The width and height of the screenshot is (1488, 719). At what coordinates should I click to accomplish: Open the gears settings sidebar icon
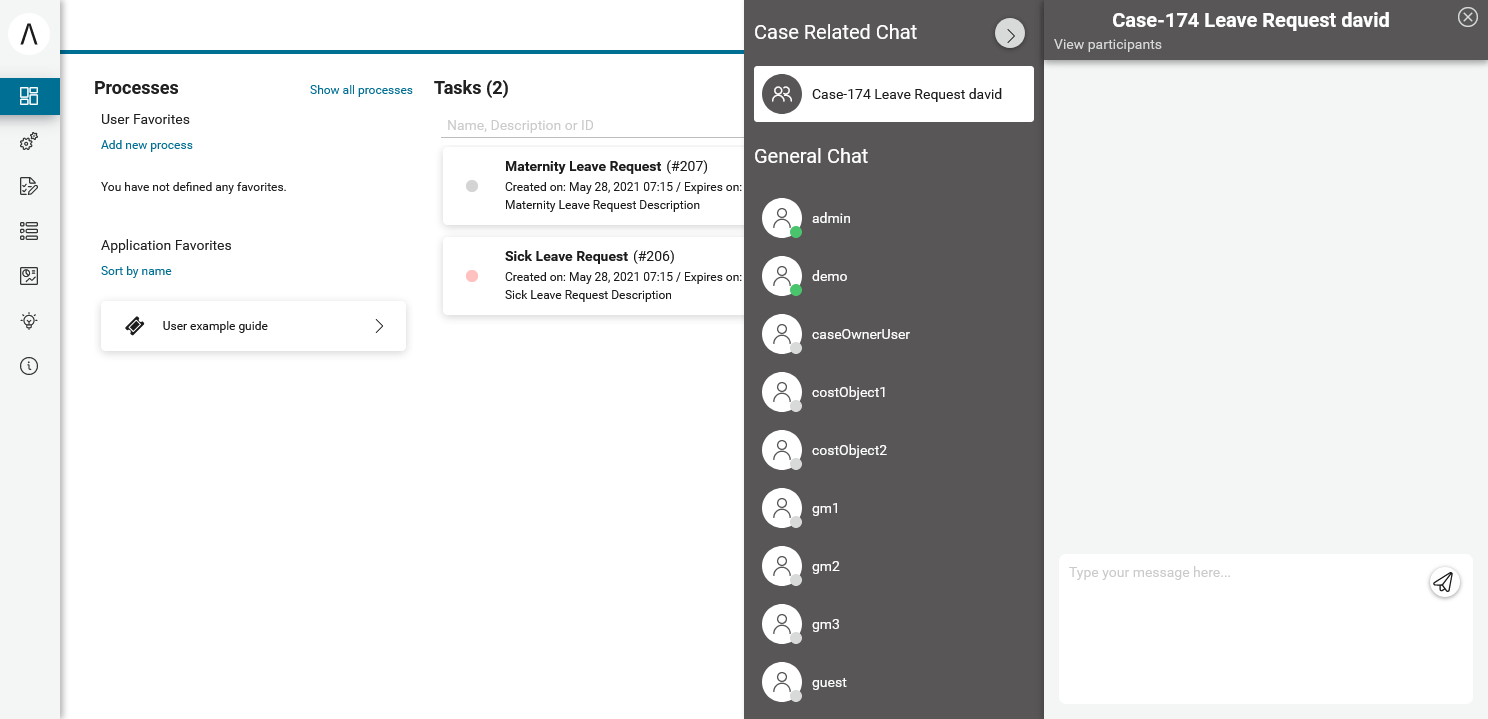[x=29, y=142]
